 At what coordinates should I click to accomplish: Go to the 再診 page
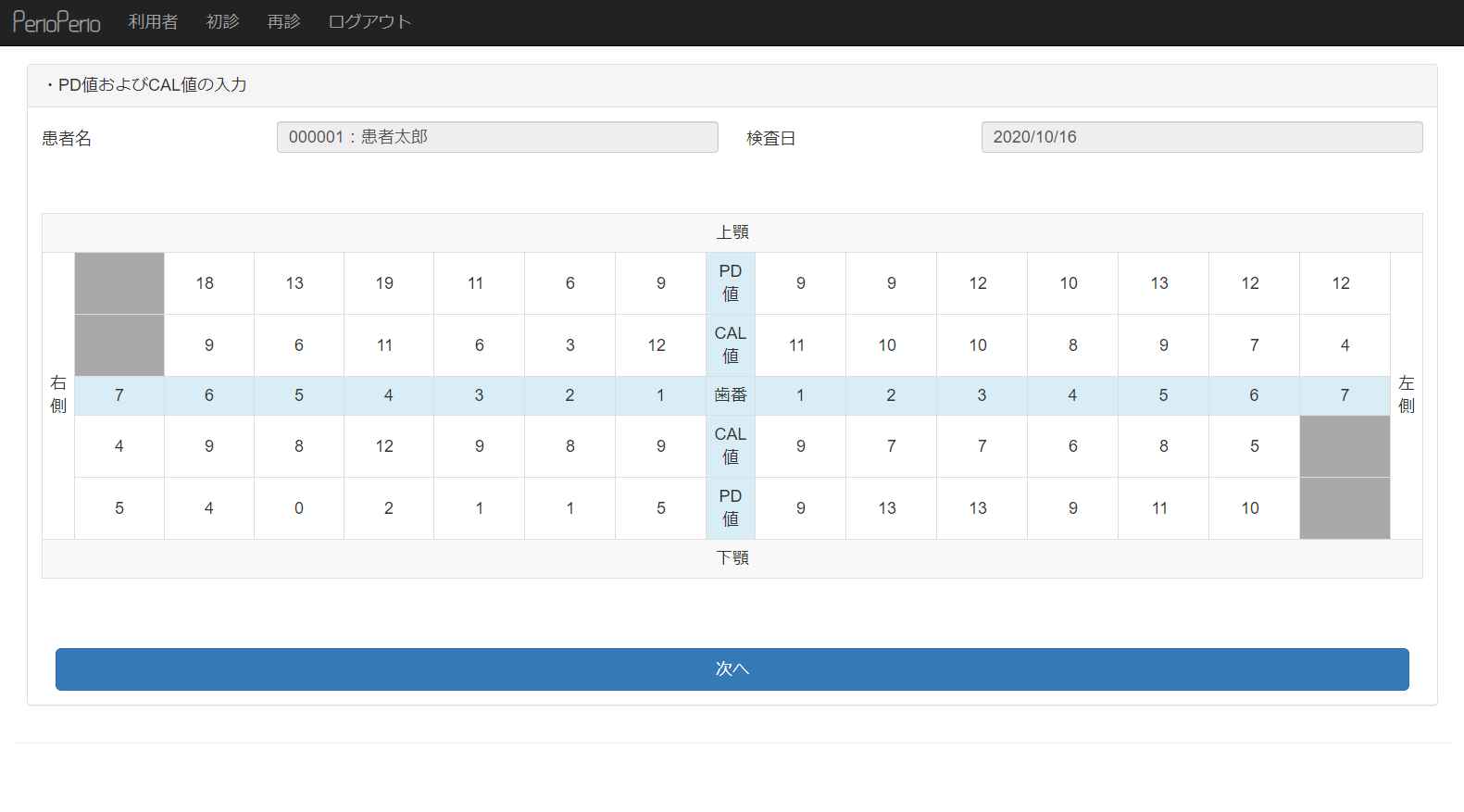[283, 22]
